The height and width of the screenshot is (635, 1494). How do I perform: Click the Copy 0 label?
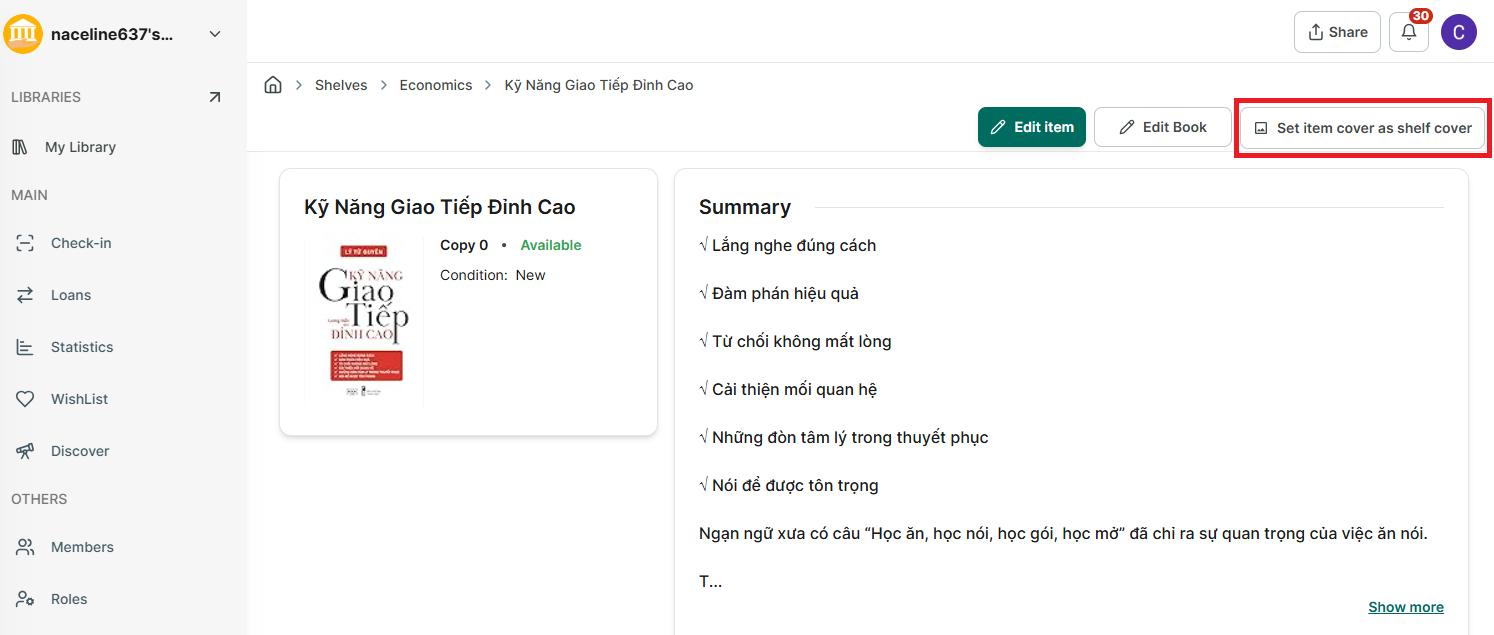coord(464,245)
